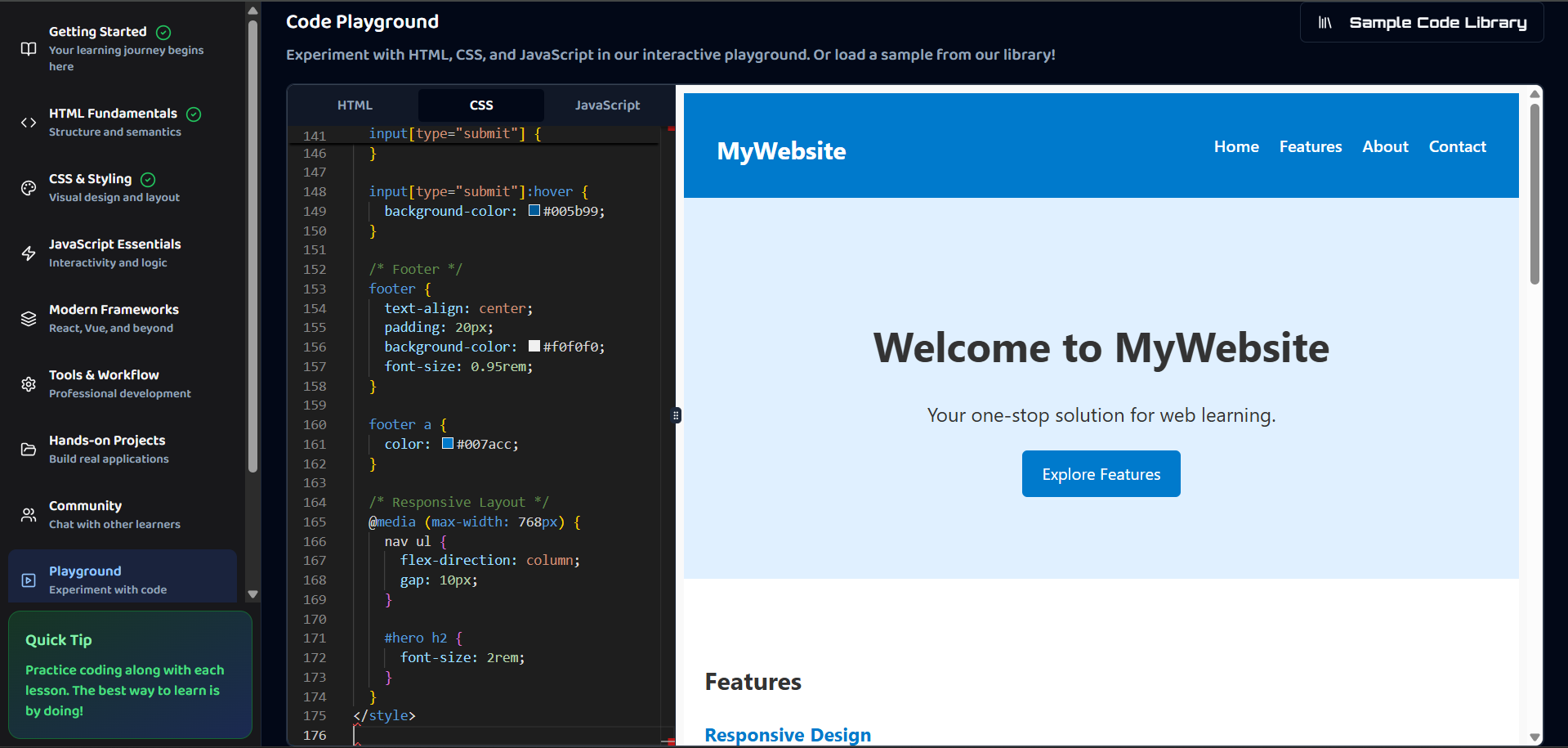Screen dimensions: 1568x748
Task: Toggle the green check next to CSS & Styling
Action: coord(148,179)
